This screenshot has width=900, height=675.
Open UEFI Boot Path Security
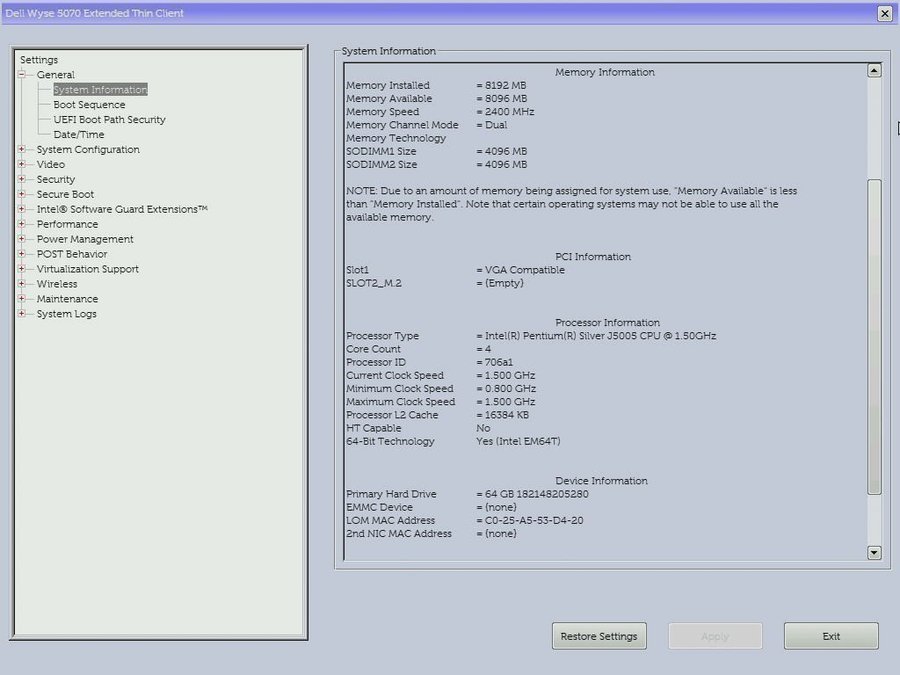[109, 120]
